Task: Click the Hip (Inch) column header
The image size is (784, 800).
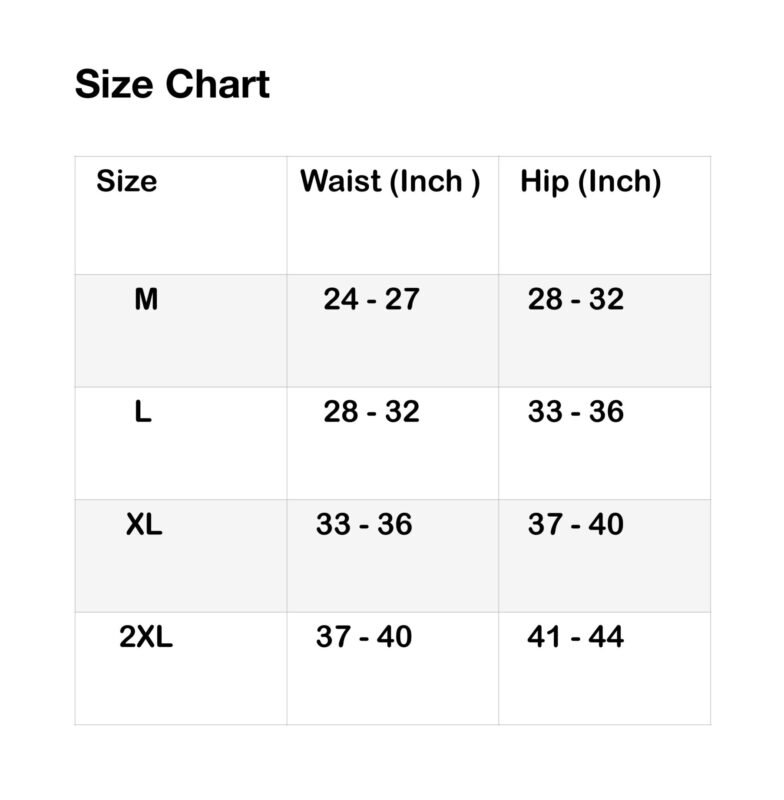Action: tap(591, 182)
